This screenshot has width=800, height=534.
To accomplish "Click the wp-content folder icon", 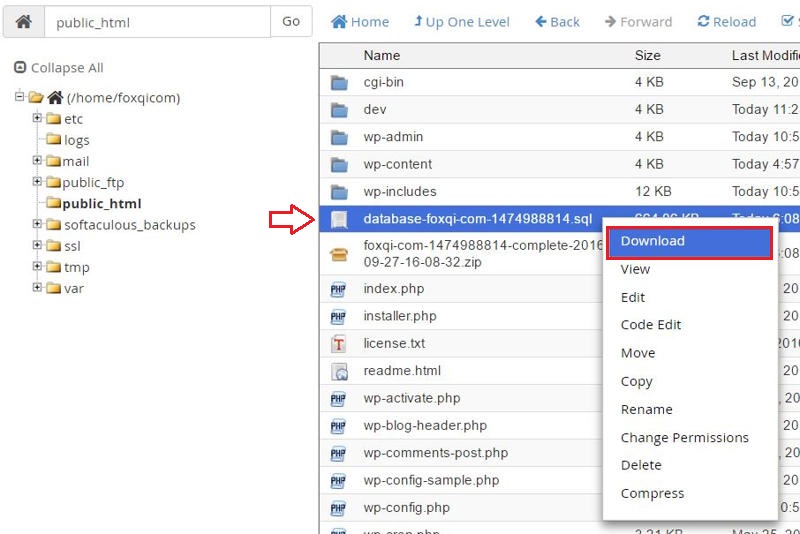I will pyautogui.click(x=339, y=165).
